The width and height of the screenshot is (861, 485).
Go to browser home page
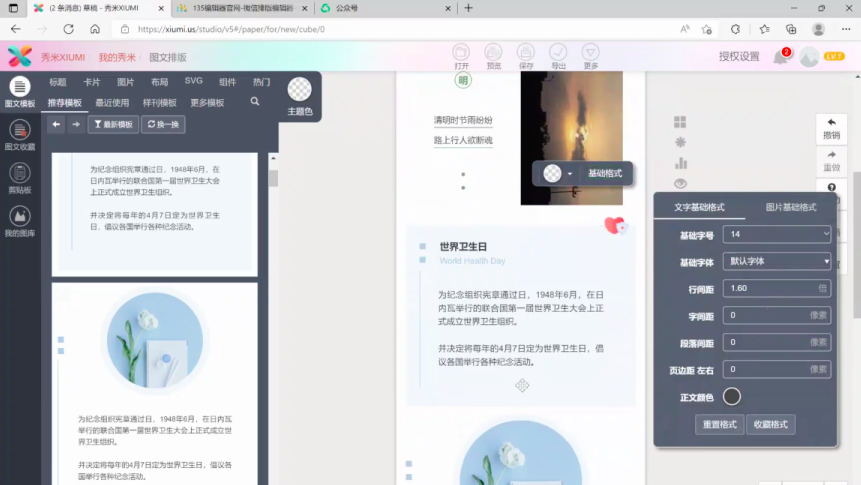pyautogui.click(x=95, y=29)
